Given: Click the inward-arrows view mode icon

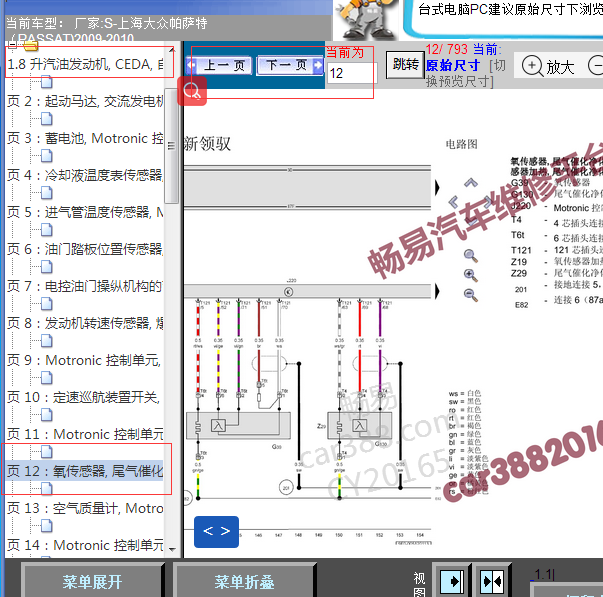Looking at the screenshot, I should [492, 581].
